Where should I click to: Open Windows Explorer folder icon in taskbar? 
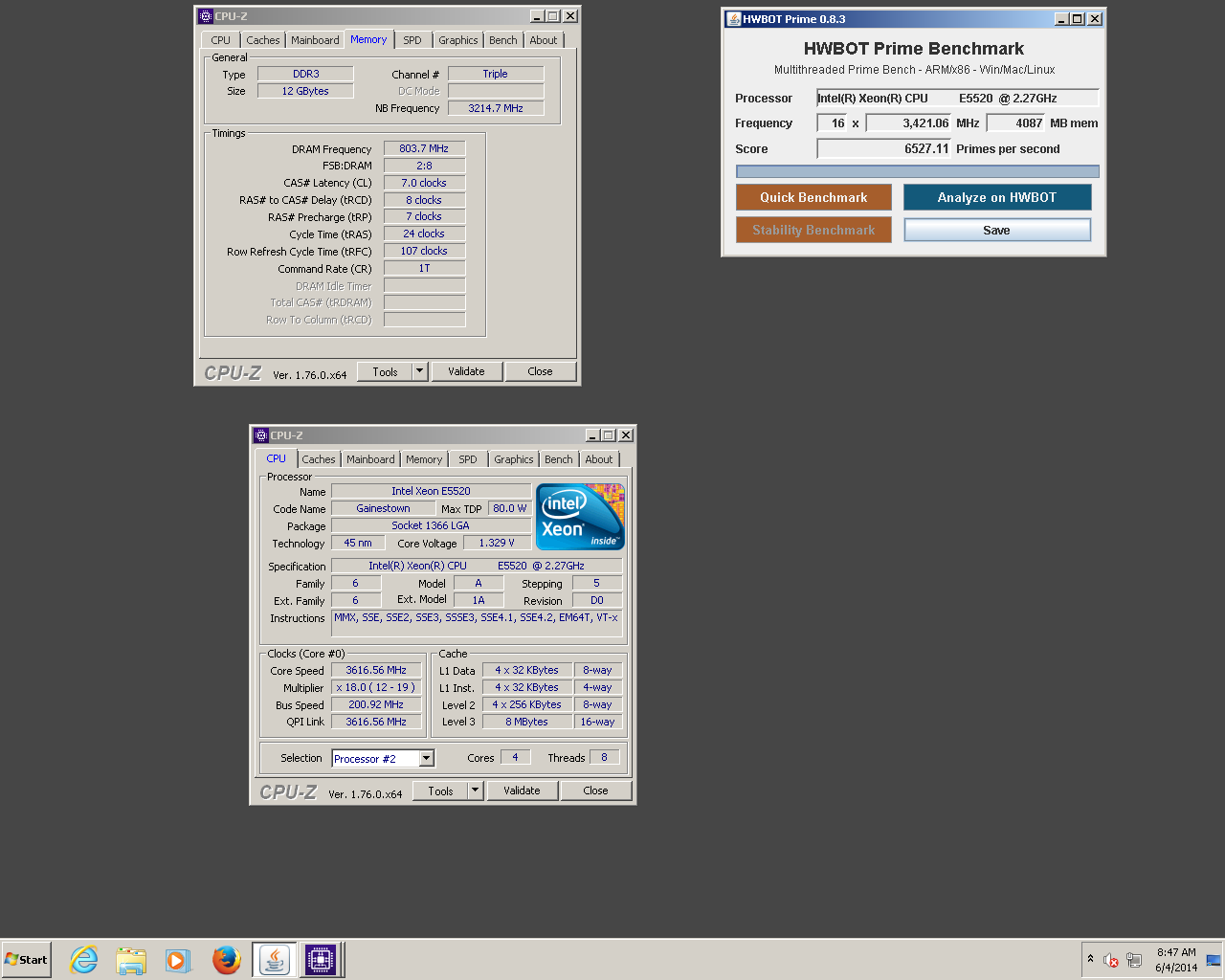click(x=131, y=960)
